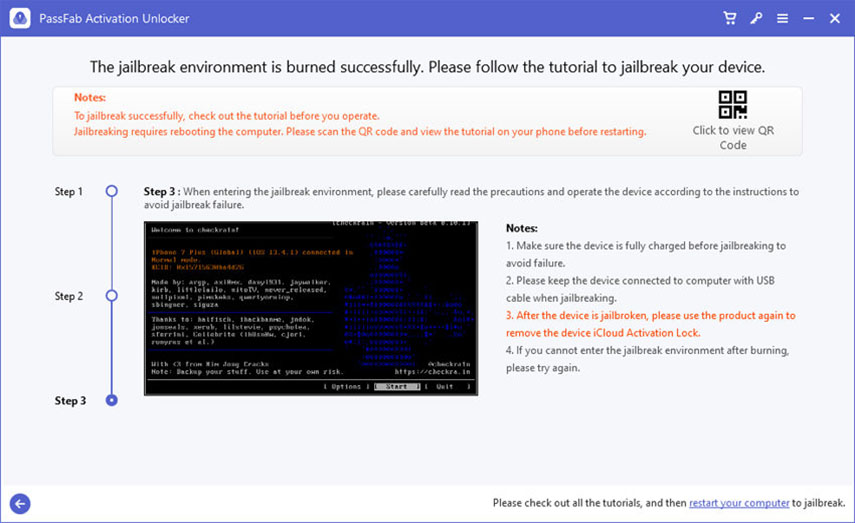
Task: Open the shopping cart purchase icon
Action: [731, 18]
